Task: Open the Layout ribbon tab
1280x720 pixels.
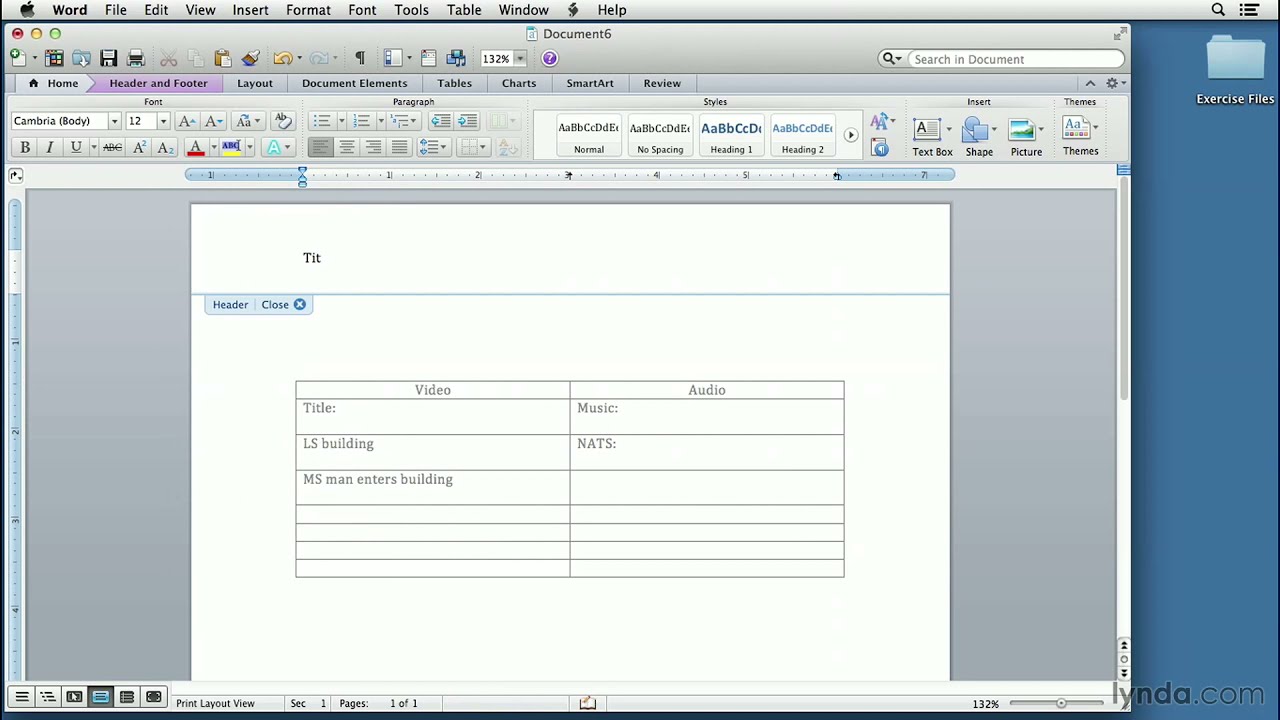Action: pos(254,83)
